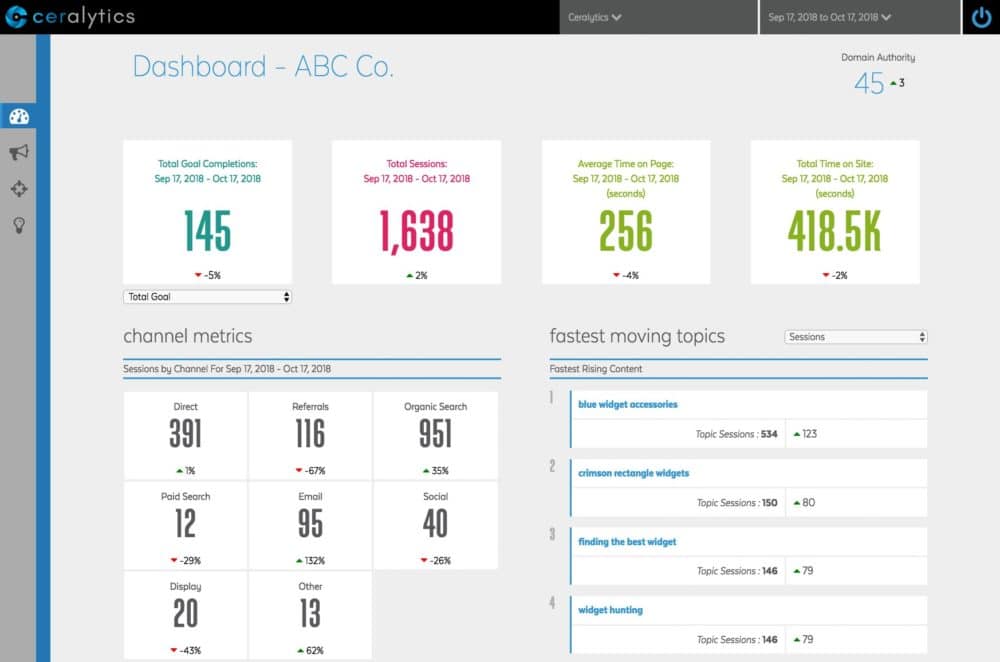This screenshot has width=1000, height=662.
Task: Click the megaphone campaigns icon
Action: [18, 152]
